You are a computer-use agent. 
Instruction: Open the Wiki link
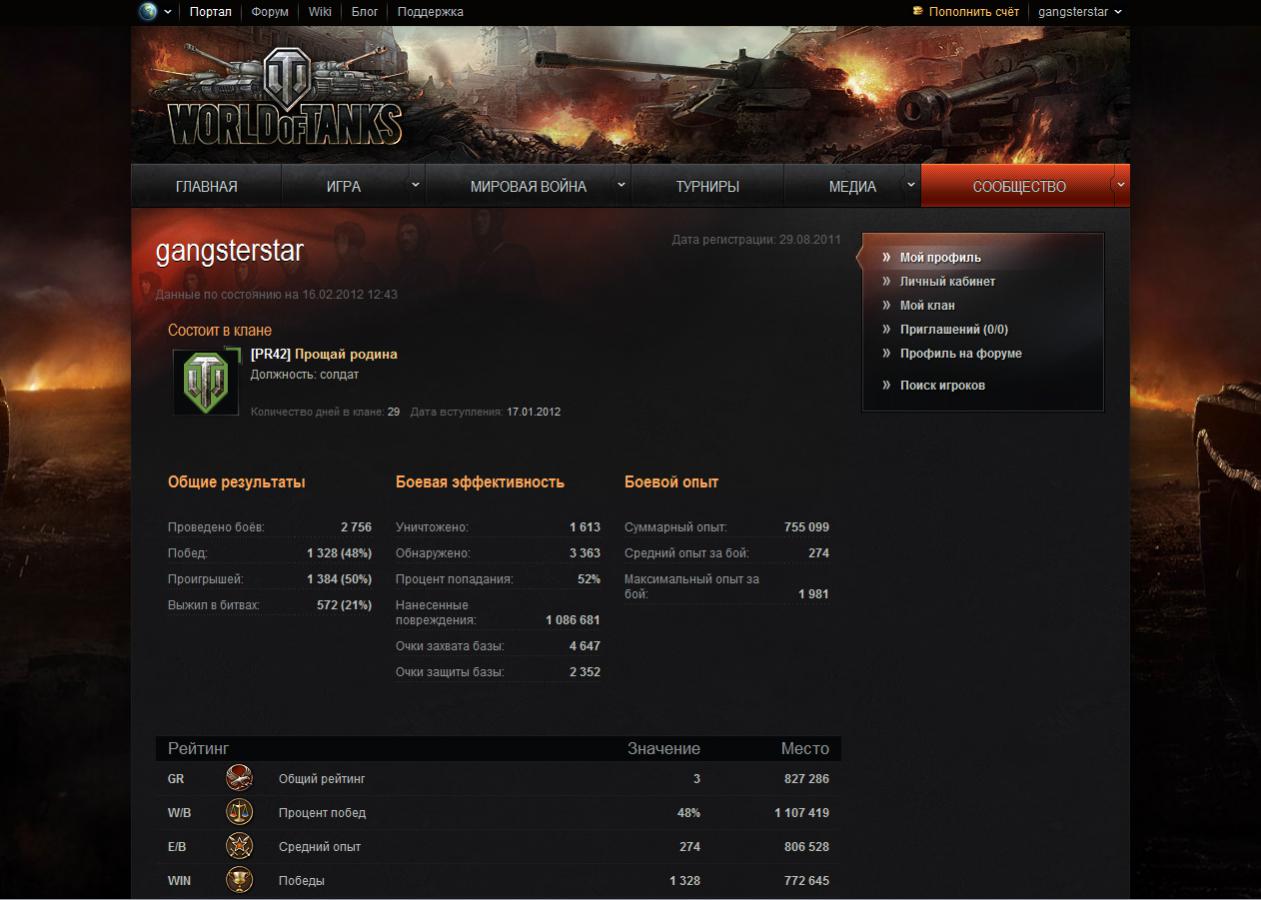[x=320, y=12]
